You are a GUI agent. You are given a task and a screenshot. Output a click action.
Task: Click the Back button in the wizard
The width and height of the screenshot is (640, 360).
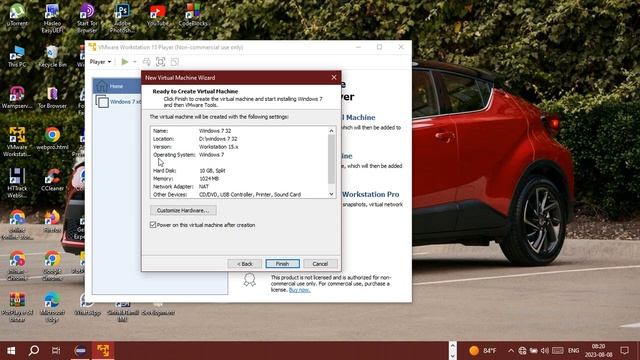pyautogui.click(x=244, y=264)
